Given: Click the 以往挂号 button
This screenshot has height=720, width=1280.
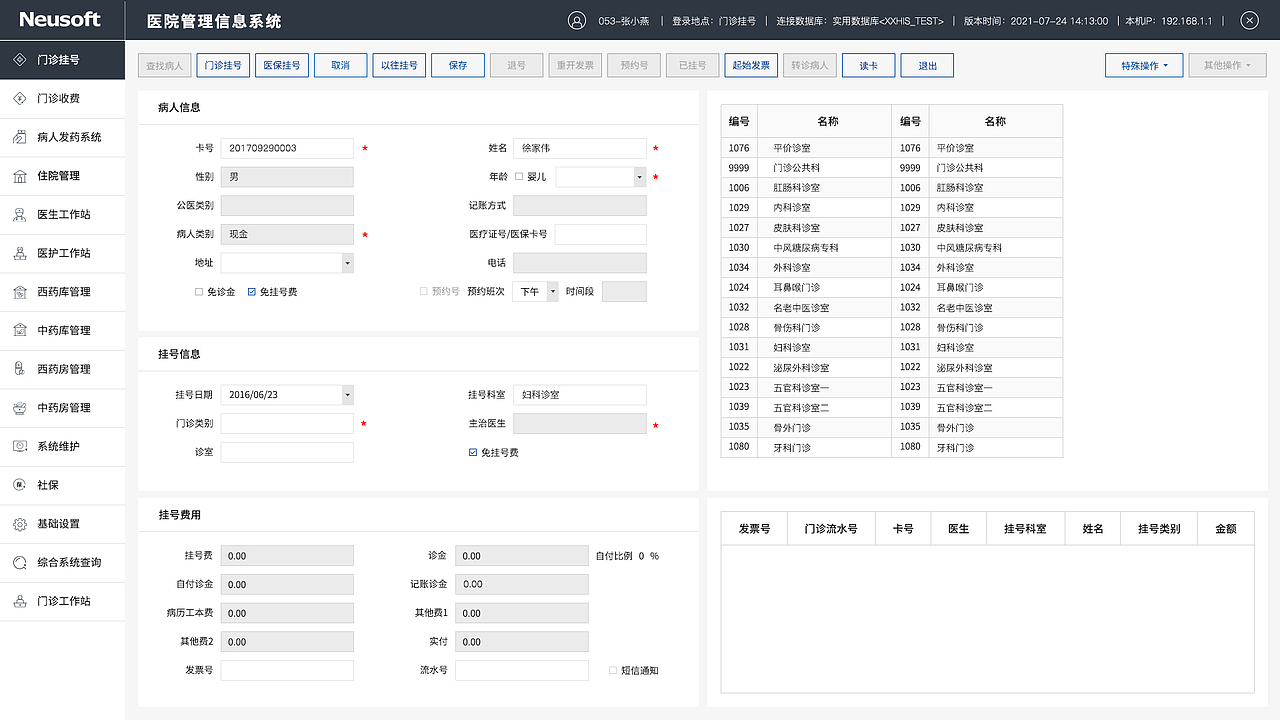Looking at the screenshot, I should pos(399,65).
